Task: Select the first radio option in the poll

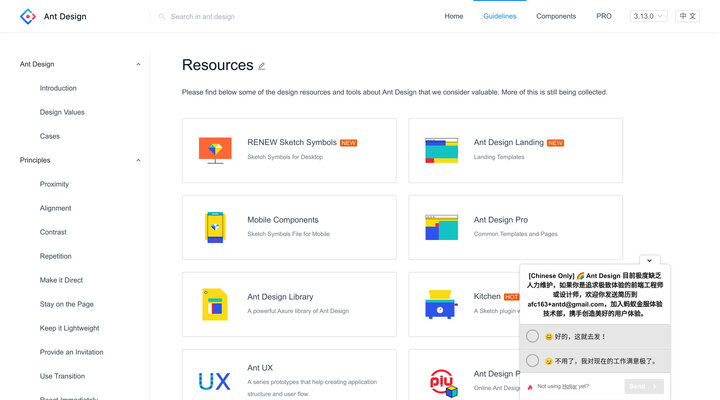Action: click(x=533, y=336)
